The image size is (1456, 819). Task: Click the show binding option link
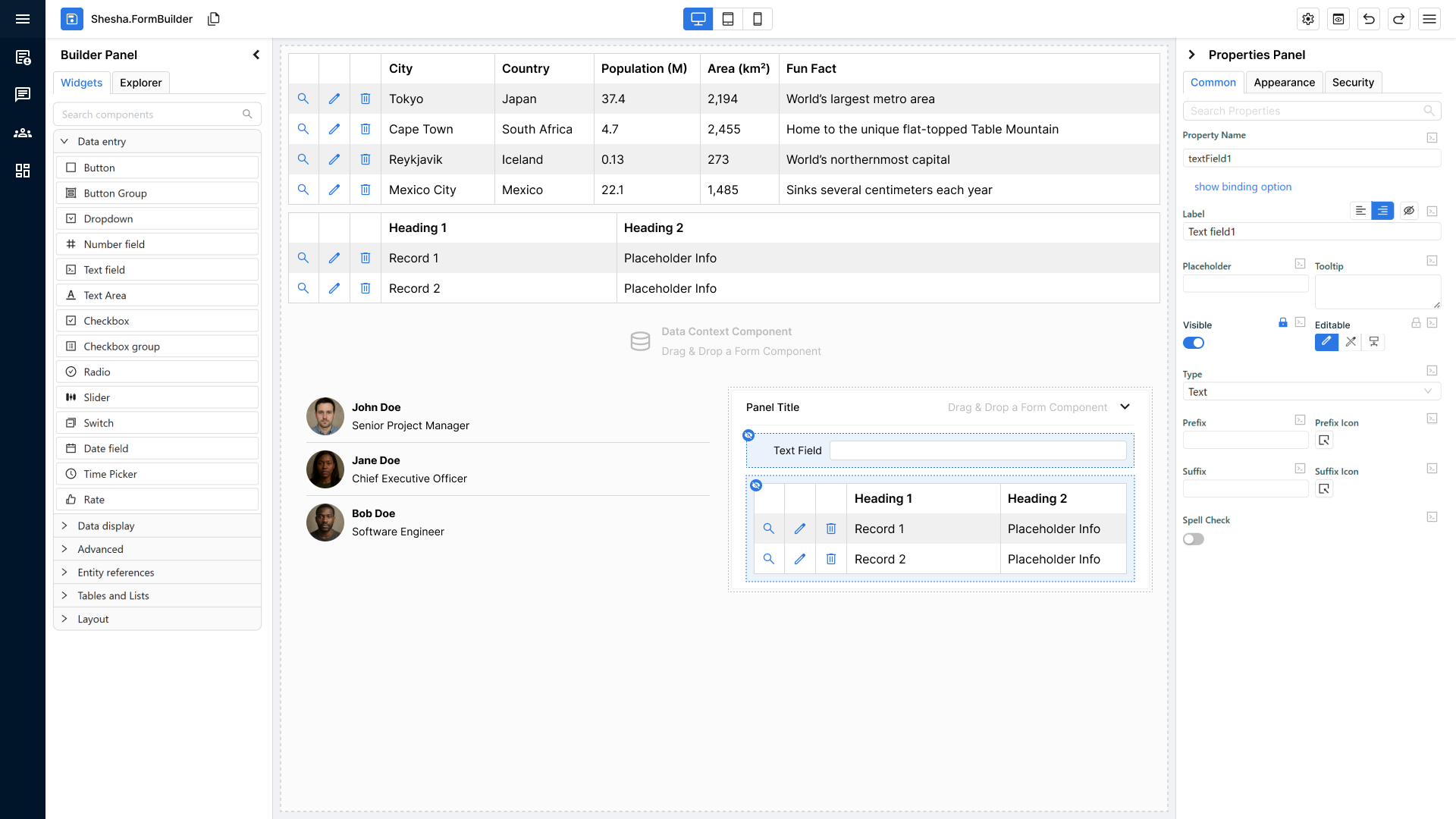1243,187
